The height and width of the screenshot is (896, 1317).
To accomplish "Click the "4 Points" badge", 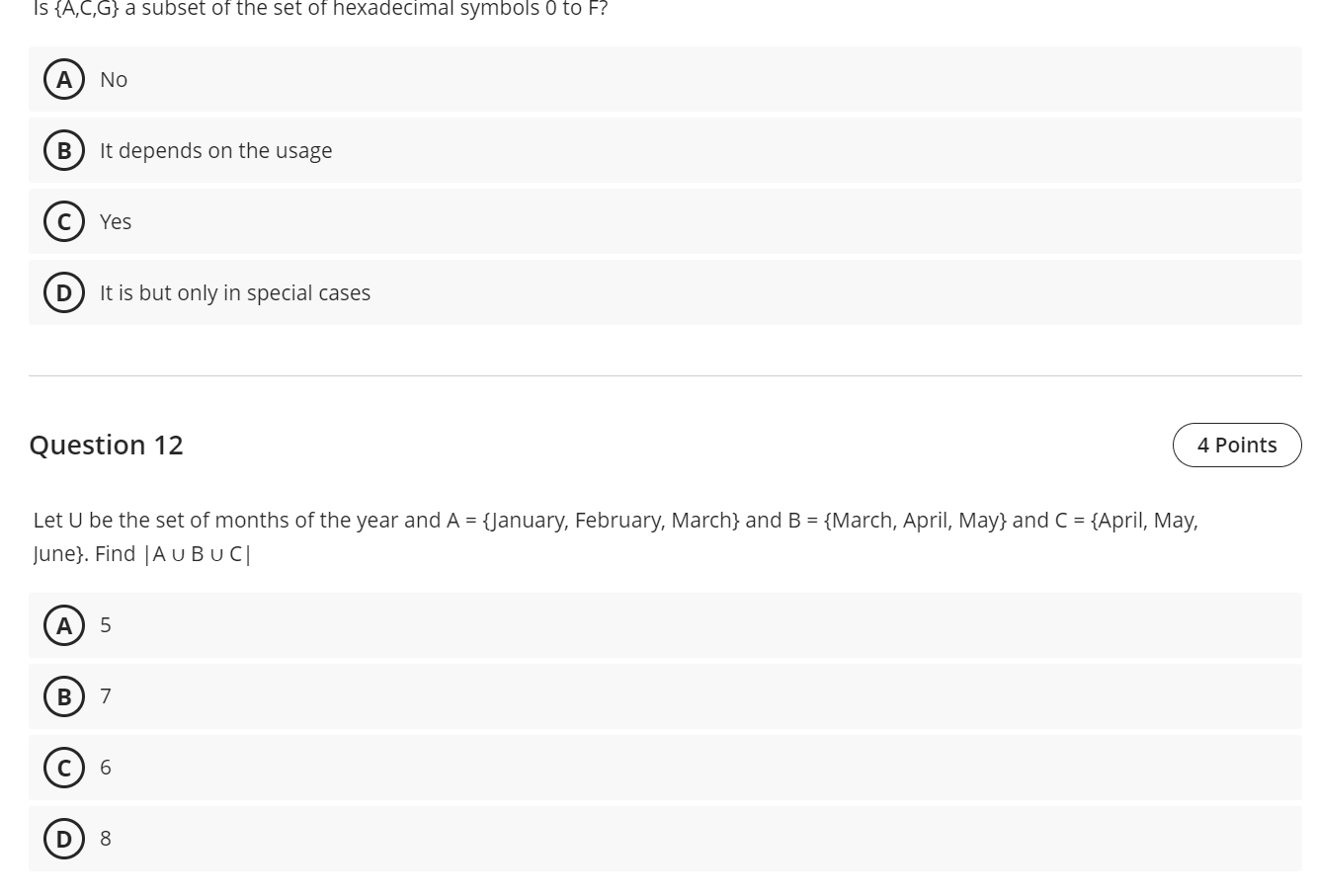I will 1237,445.
